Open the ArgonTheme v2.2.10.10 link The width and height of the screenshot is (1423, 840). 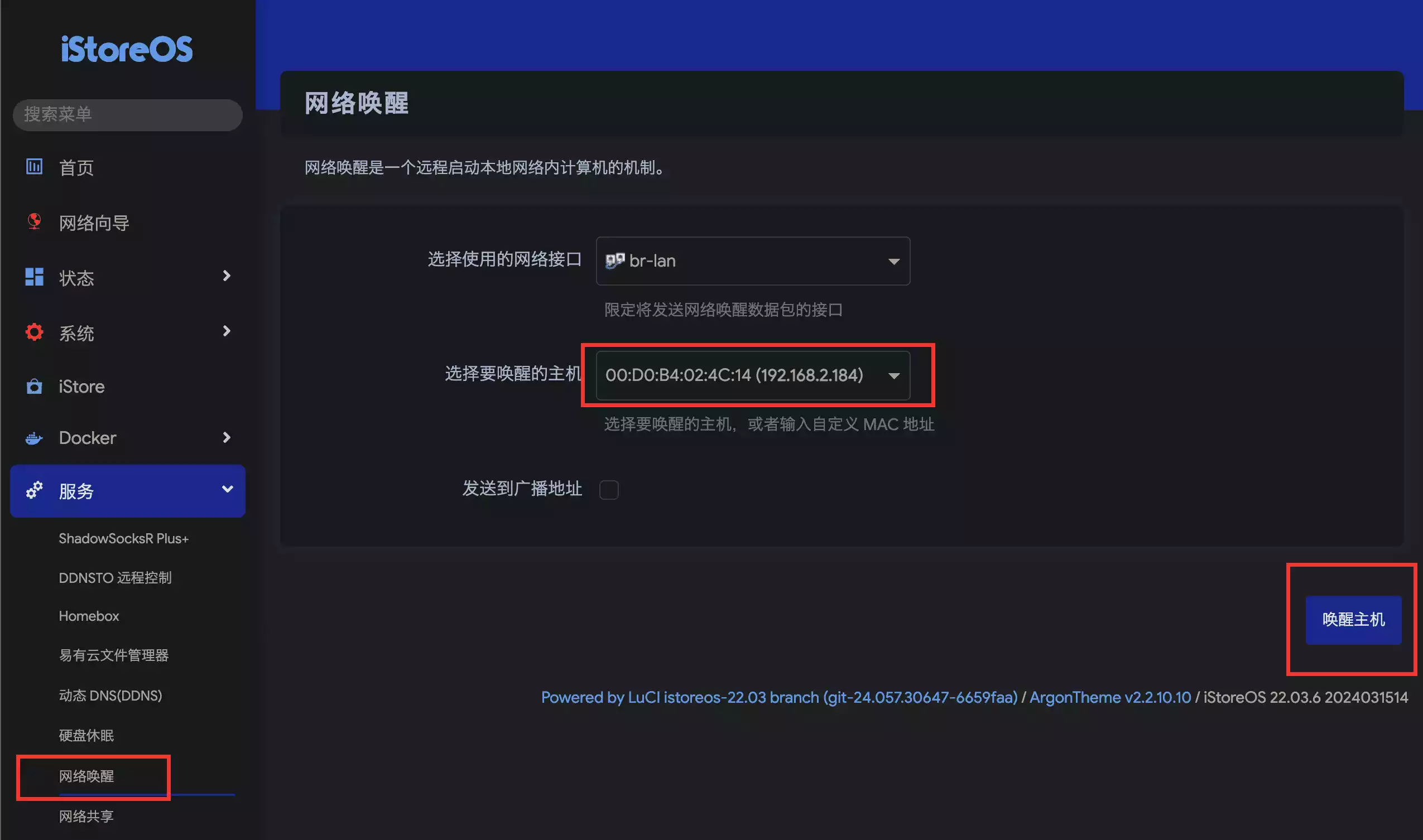pyautogui.click(x=1109, y=697)
